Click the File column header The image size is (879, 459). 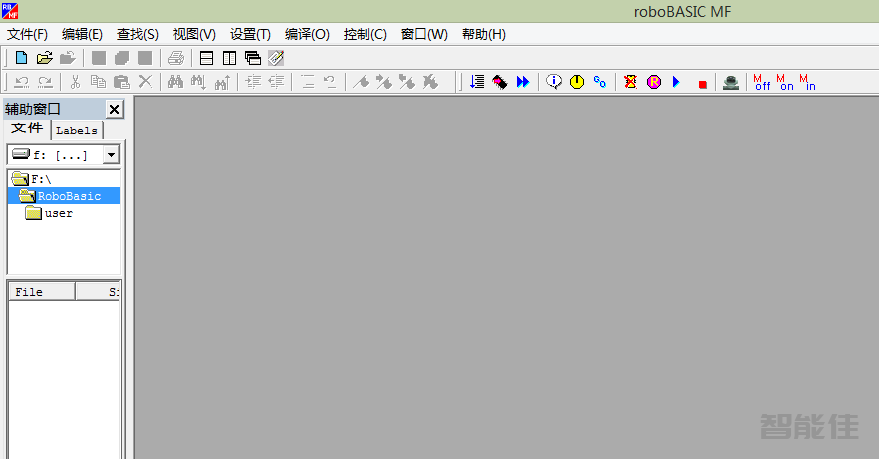click(x=40, y=292)
